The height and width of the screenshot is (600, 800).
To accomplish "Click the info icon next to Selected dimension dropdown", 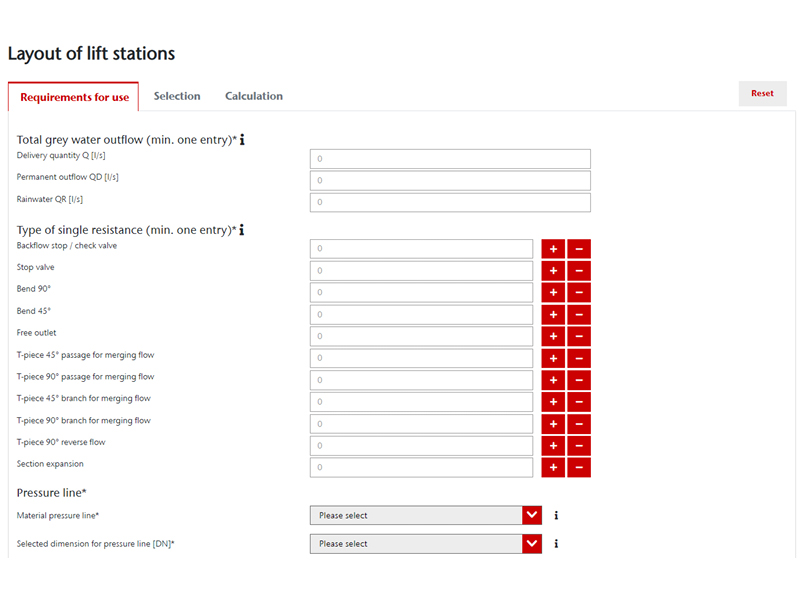I will point(556,544).
